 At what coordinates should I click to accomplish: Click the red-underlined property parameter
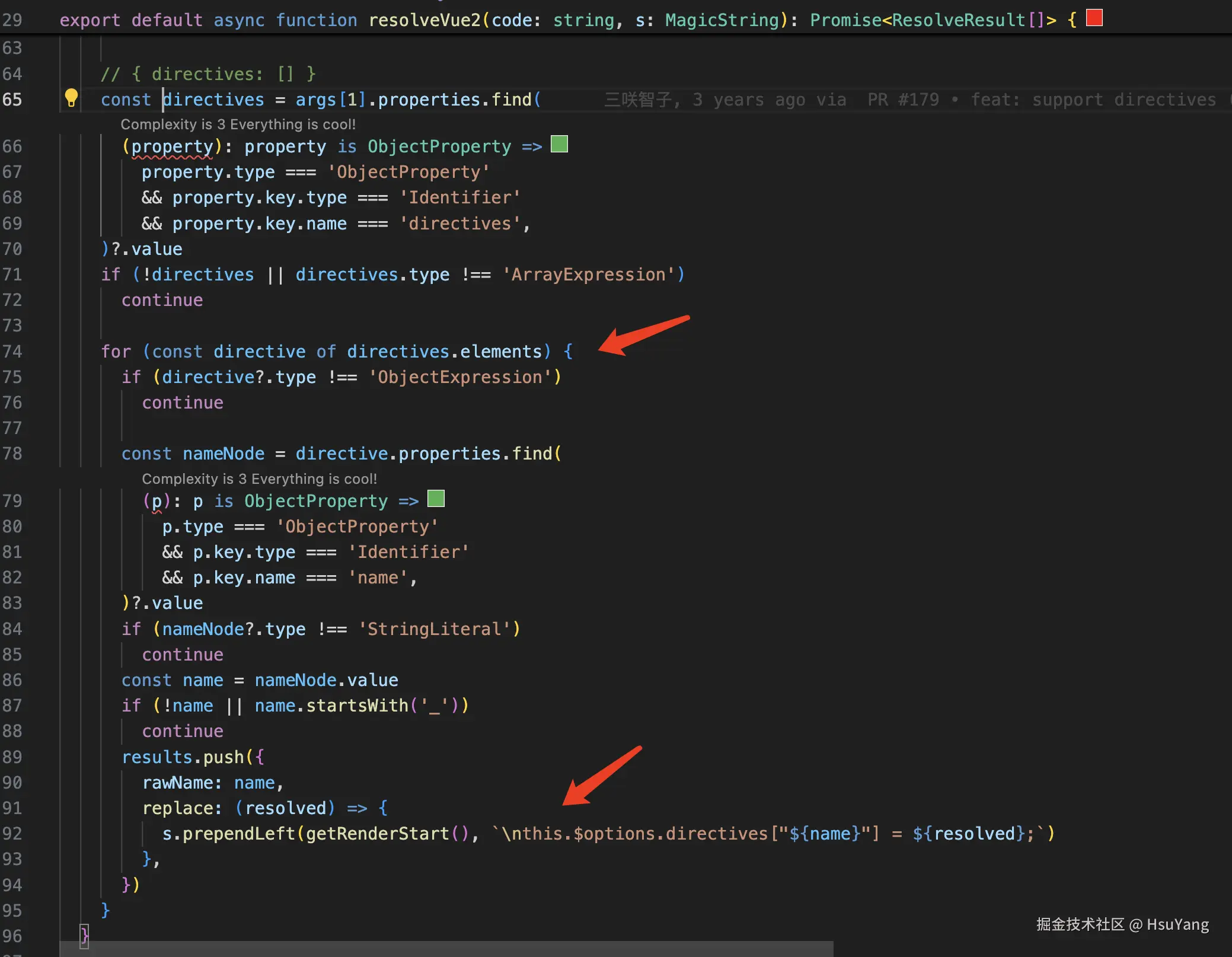click(x=172, y=146)
